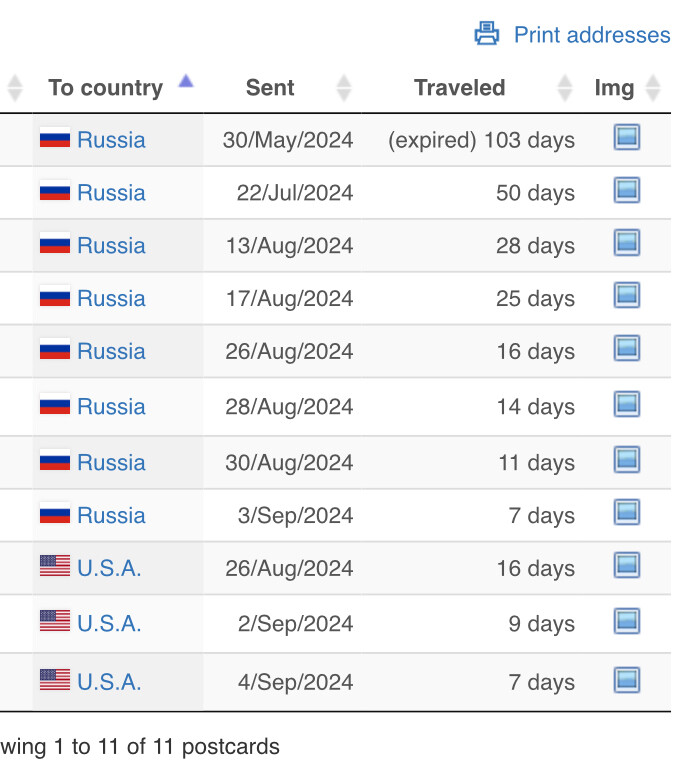Sort table by Img column
The height and width of the screenshot is (779, 686).
(x=614, y=88)
